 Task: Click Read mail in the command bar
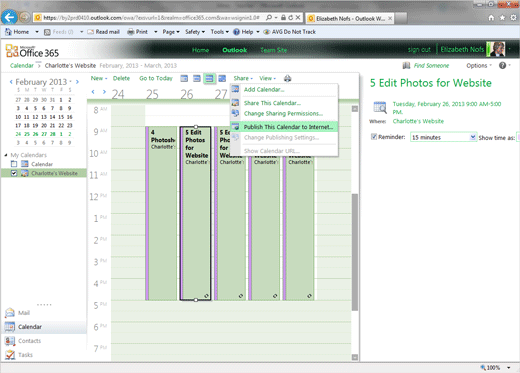(x=103, y=32)
